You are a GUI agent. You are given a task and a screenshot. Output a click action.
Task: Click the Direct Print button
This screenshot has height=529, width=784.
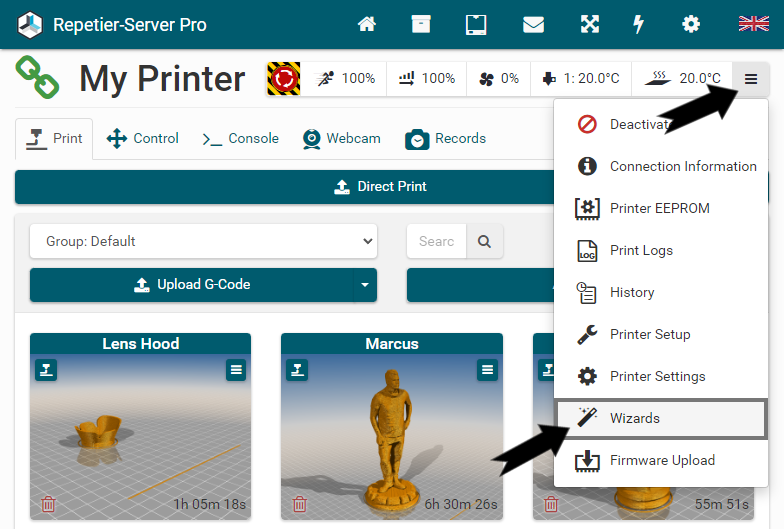click(x=380, y=187)
